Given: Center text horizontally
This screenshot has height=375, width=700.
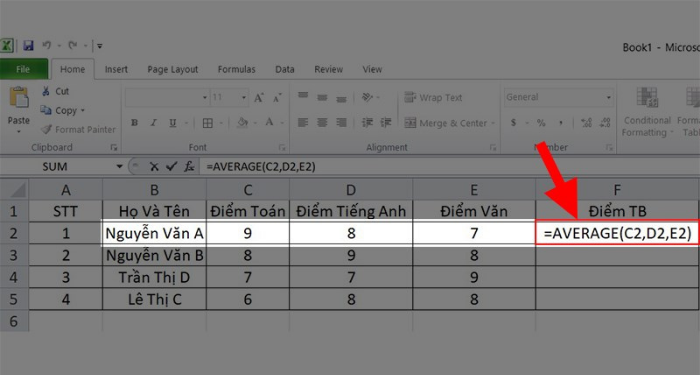Looking at the screenshot, I should 322,122.
